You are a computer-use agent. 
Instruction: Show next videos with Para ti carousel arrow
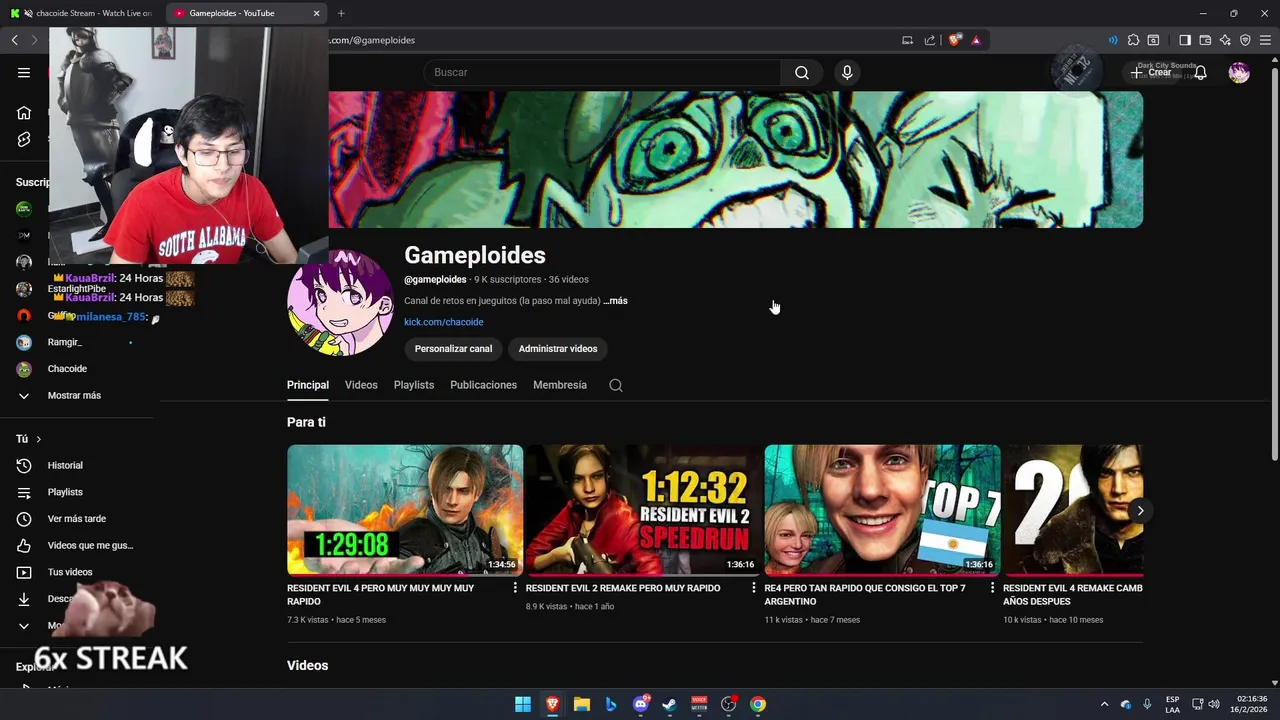point(1140,511)
